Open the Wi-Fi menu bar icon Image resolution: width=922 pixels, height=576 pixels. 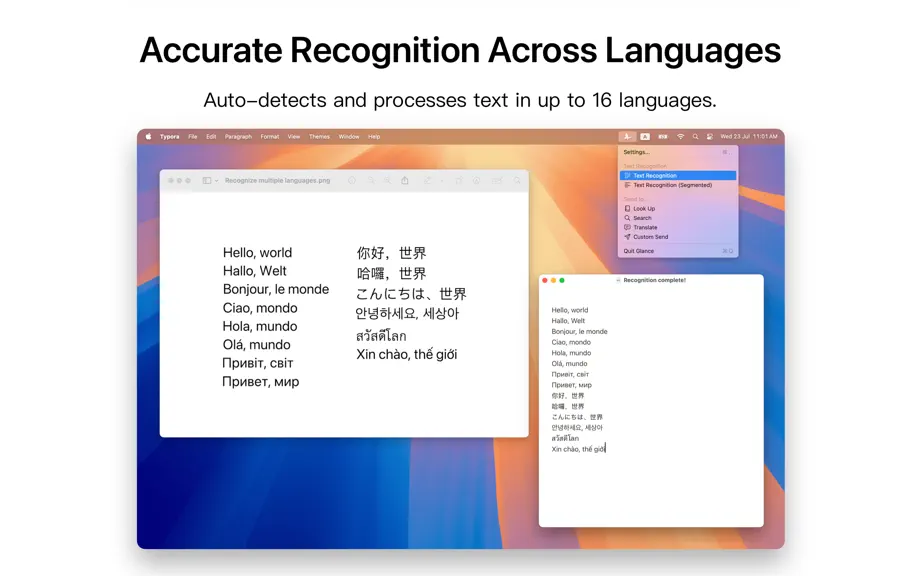680,136
